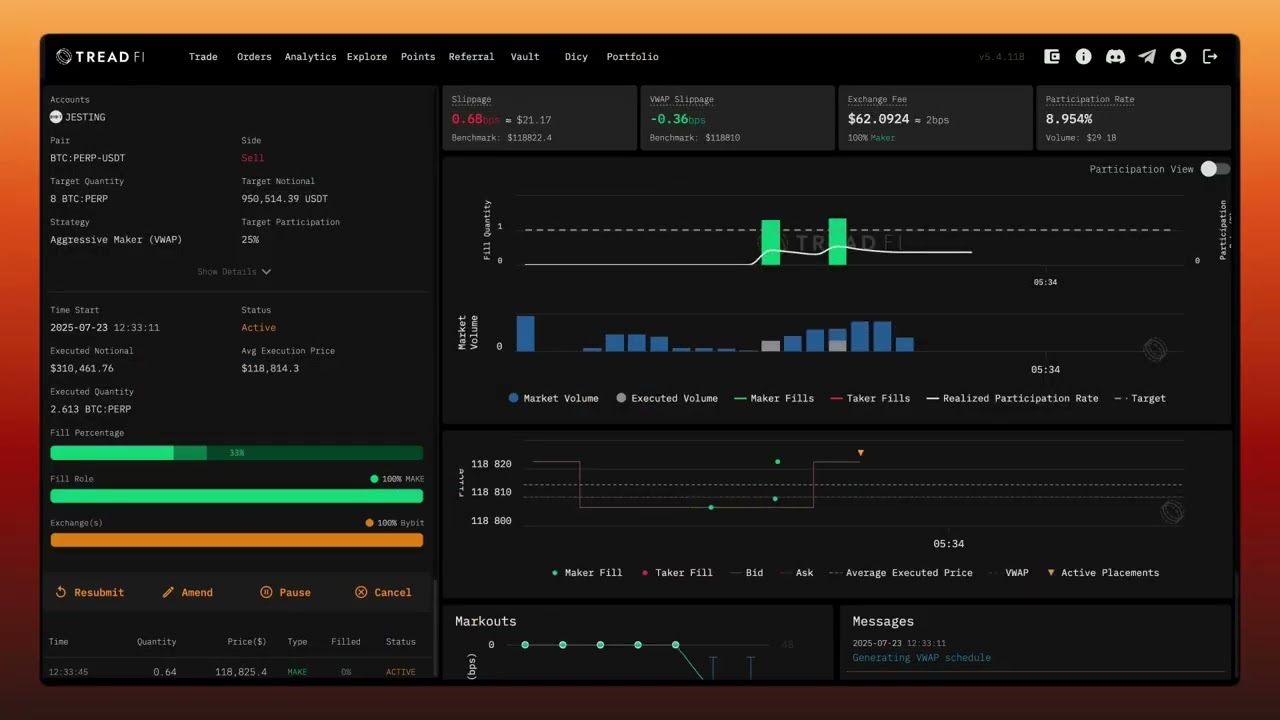
Task: Click the orange Exchange(s) Bybit bar
Action: click(x=237, y=540)
